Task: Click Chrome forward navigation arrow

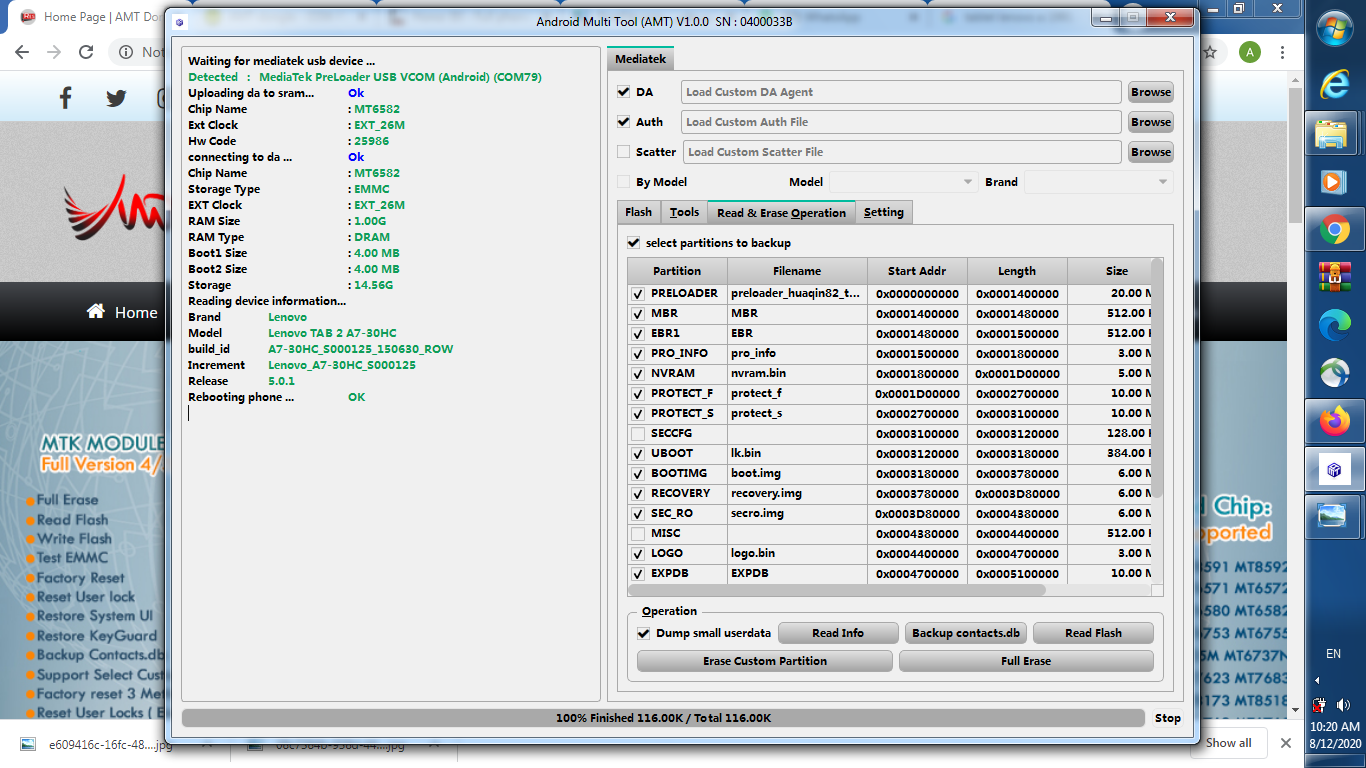Action: tap(54, 52)
